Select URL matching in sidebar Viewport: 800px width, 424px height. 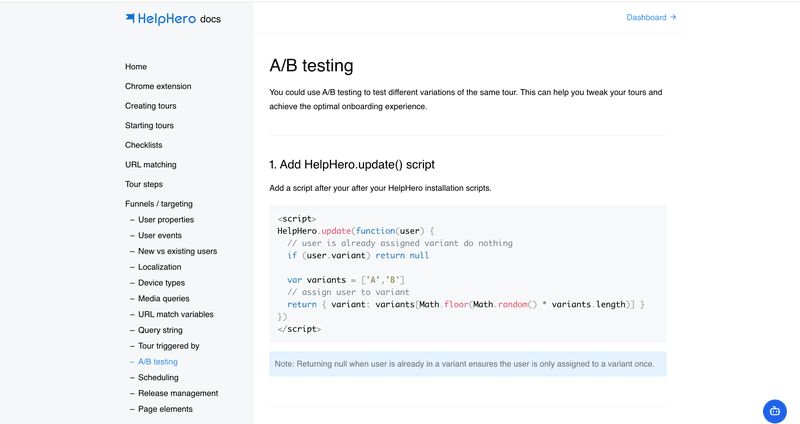[151, 165]
